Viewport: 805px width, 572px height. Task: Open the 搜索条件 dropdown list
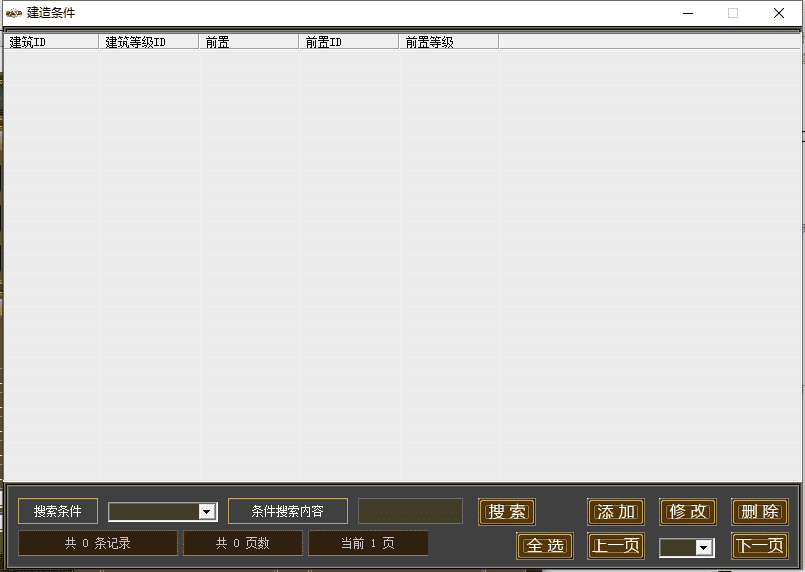(207, 512)
